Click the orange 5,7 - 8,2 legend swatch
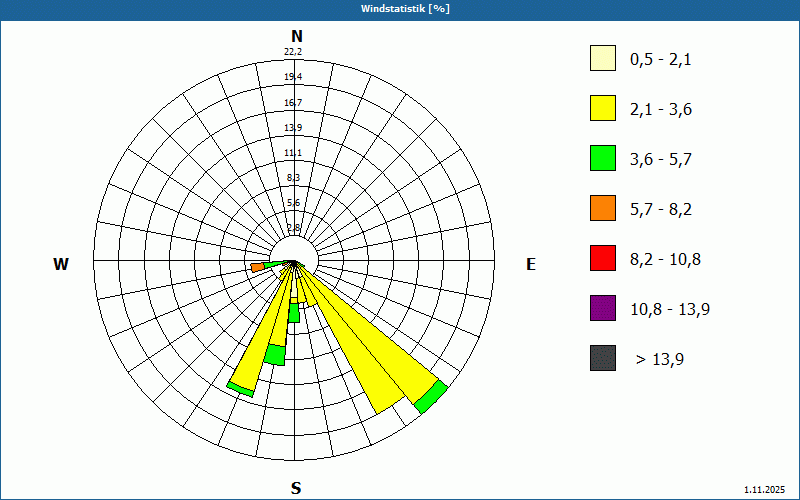Image resolution: width=800 pixels, height=500 pixels. pyautogui.click(x=603, y=208)
